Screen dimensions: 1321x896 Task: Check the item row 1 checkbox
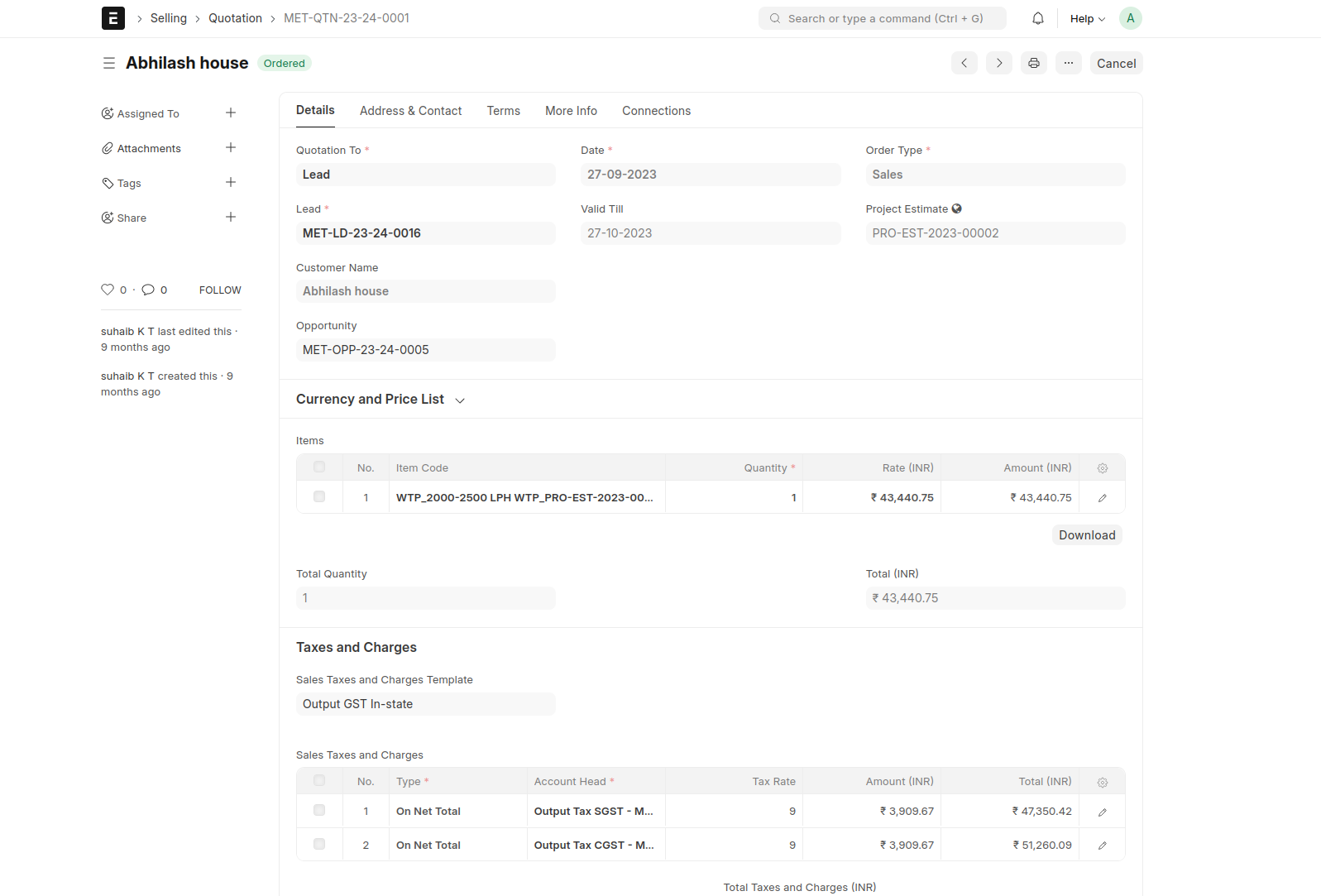click(319, 497)
